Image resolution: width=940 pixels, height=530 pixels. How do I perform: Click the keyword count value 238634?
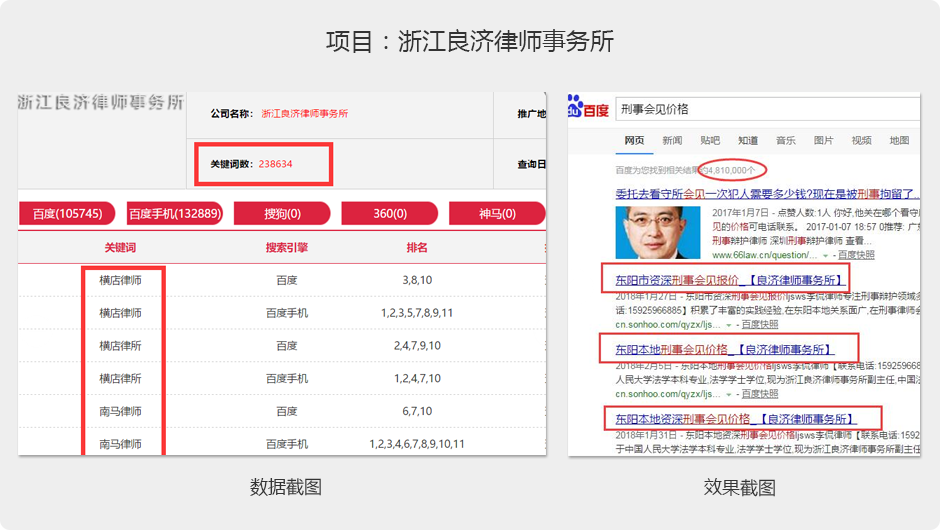point(275,164)
